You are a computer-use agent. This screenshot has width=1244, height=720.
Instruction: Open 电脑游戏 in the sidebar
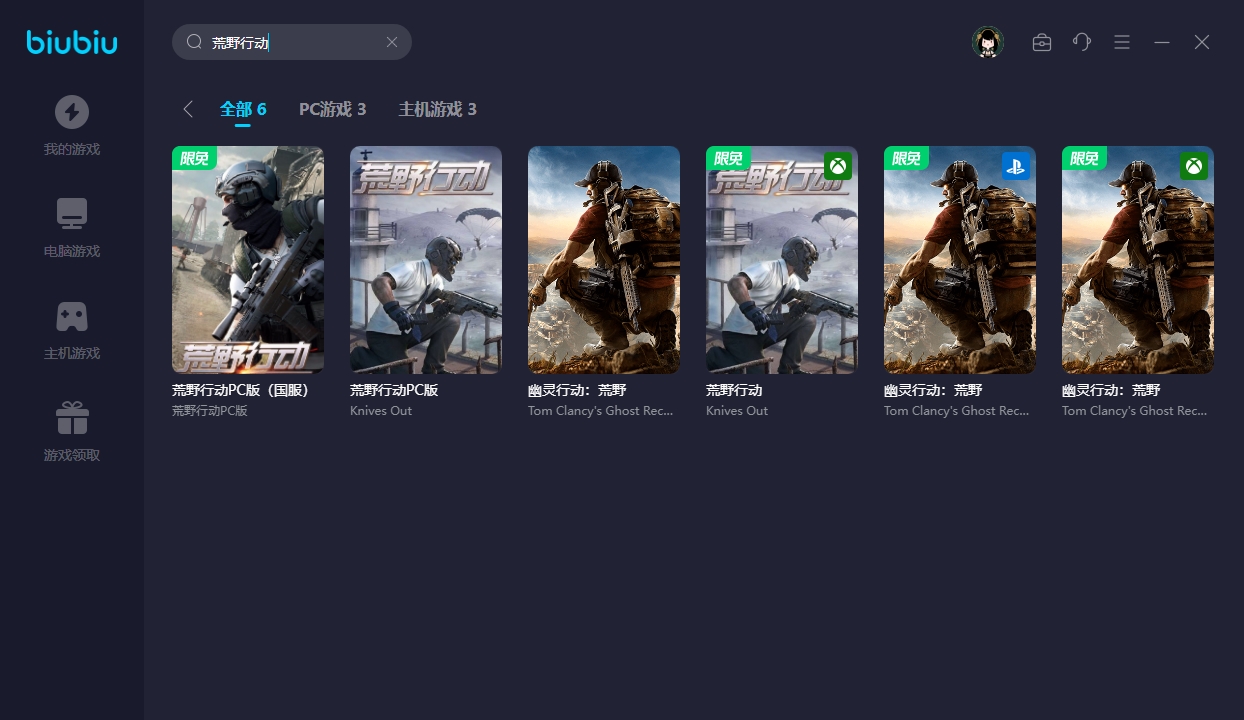[72, 227]
